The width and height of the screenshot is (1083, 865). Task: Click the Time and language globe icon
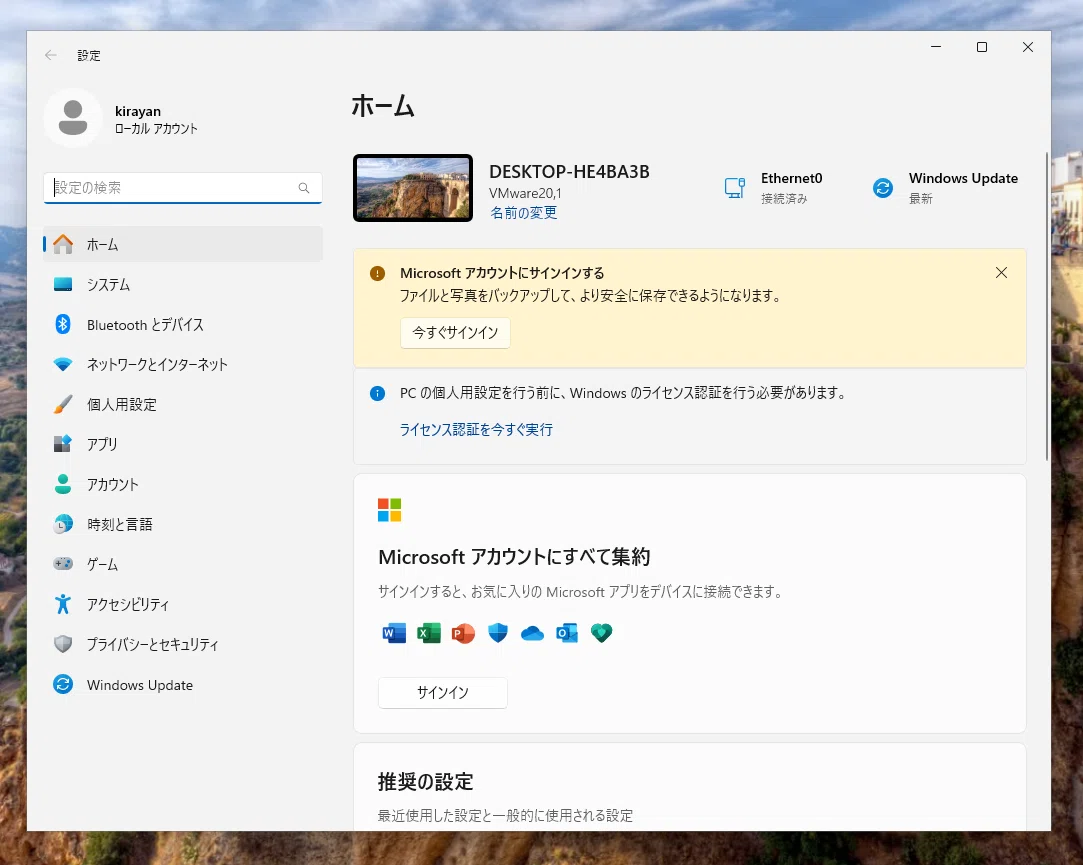[x=63, y=524]
